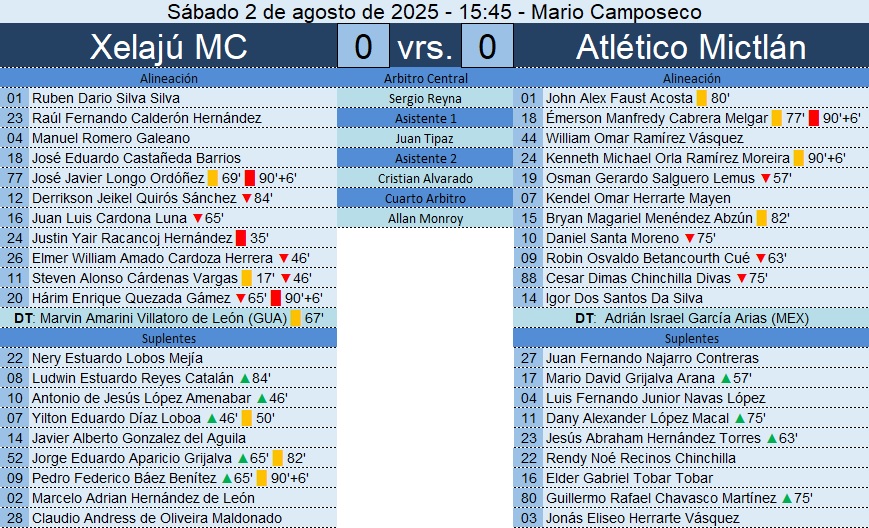
Task: Click green arrow beside Jesús Abraham Hernández Torres
Action: coord(771,439)
